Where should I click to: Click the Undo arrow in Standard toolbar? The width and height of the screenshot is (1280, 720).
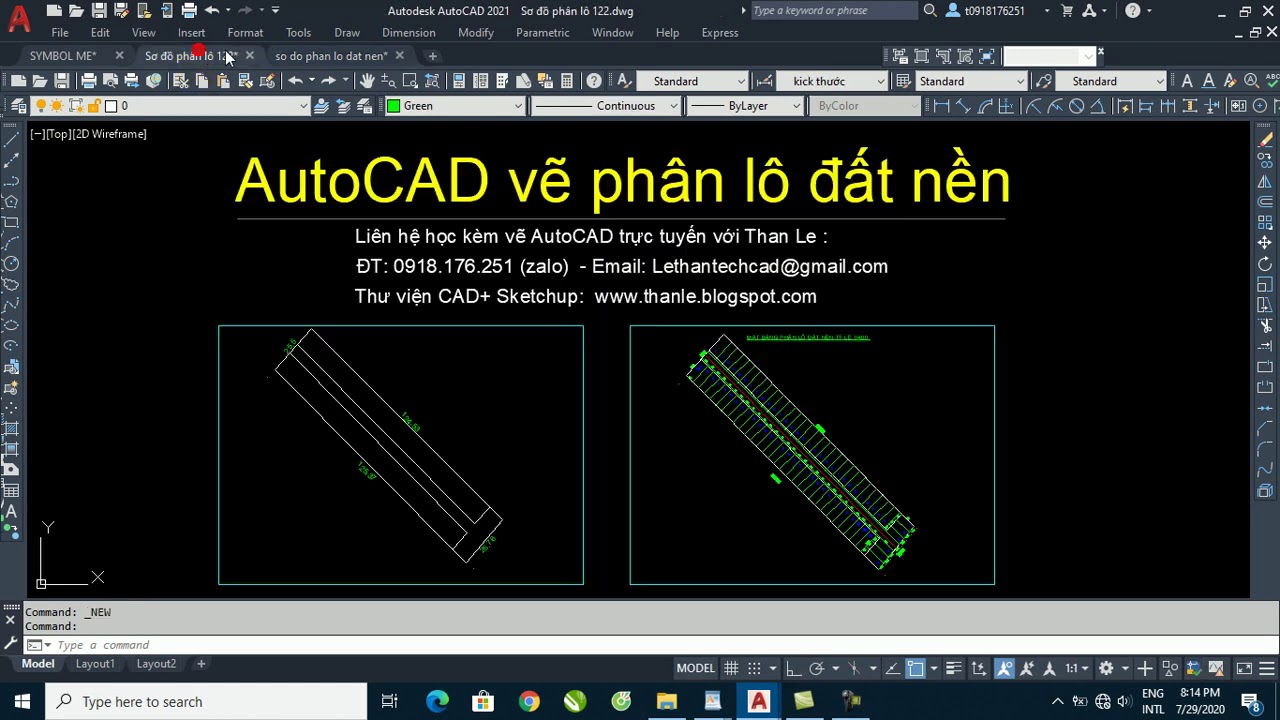(295, 81)
